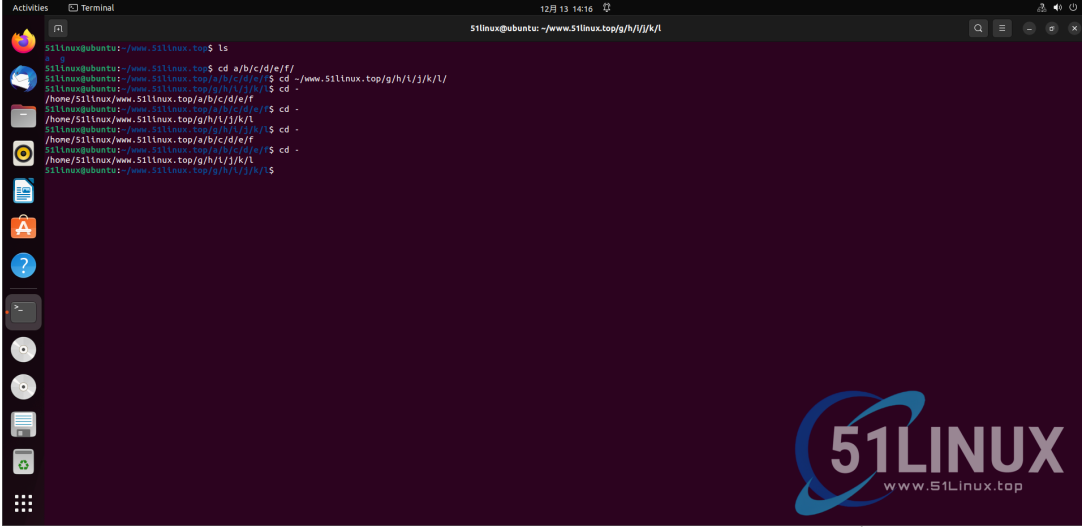The height and width of the screenshot is (527, 1086).
Task: Open the lower disc drive icon in dock
Action: [x=24, y=387]
